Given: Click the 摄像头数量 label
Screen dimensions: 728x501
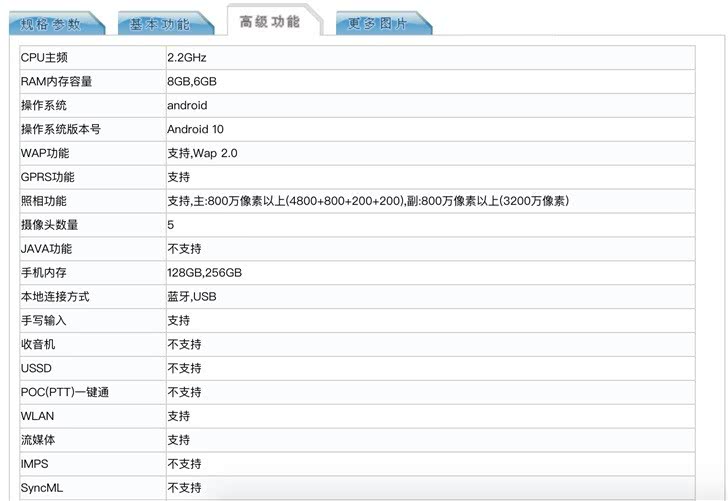Looking at the screenshot, I should point(49,225).
